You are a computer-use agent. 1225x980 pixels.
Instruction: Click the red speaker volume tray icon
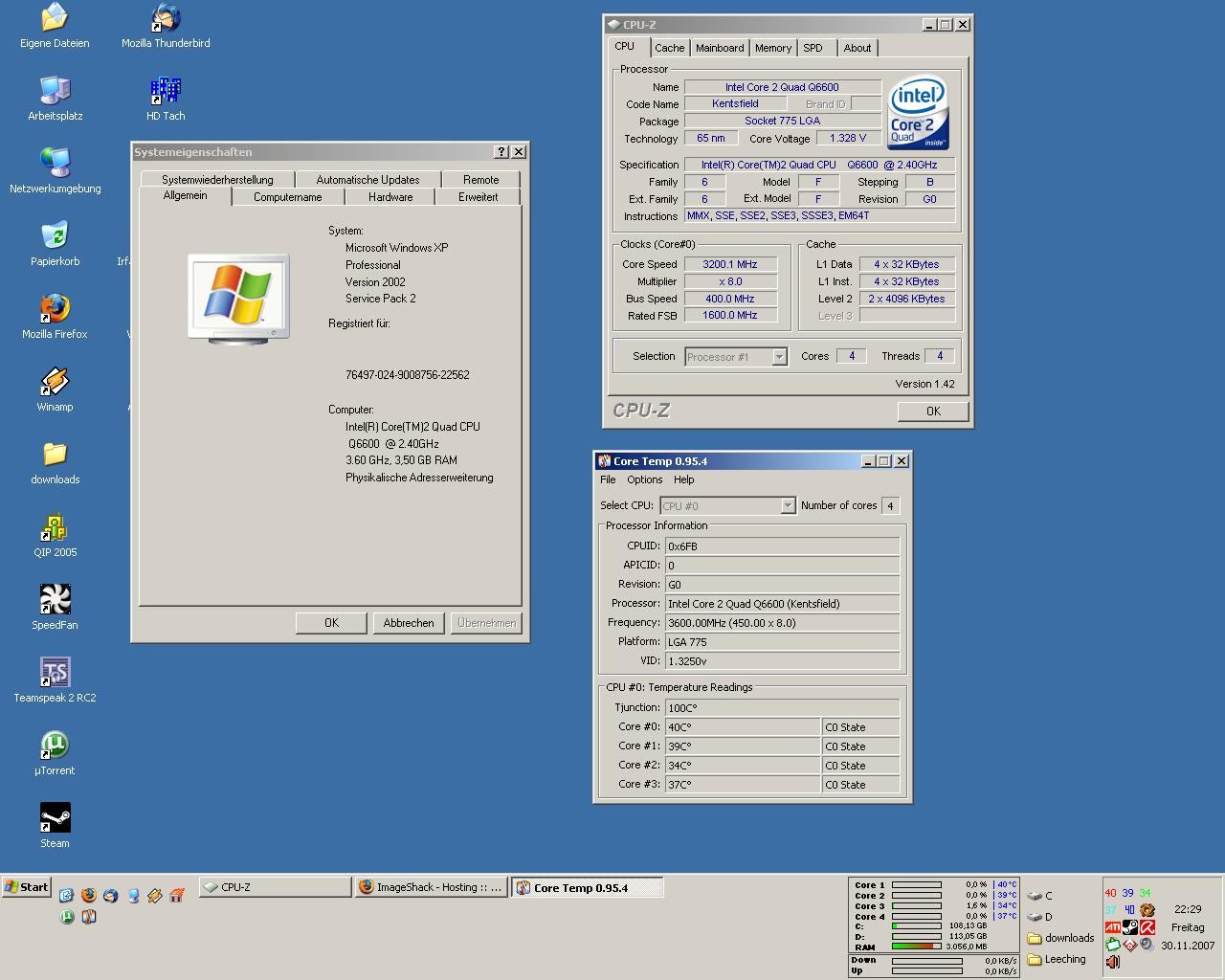(x=1113, y=962)
